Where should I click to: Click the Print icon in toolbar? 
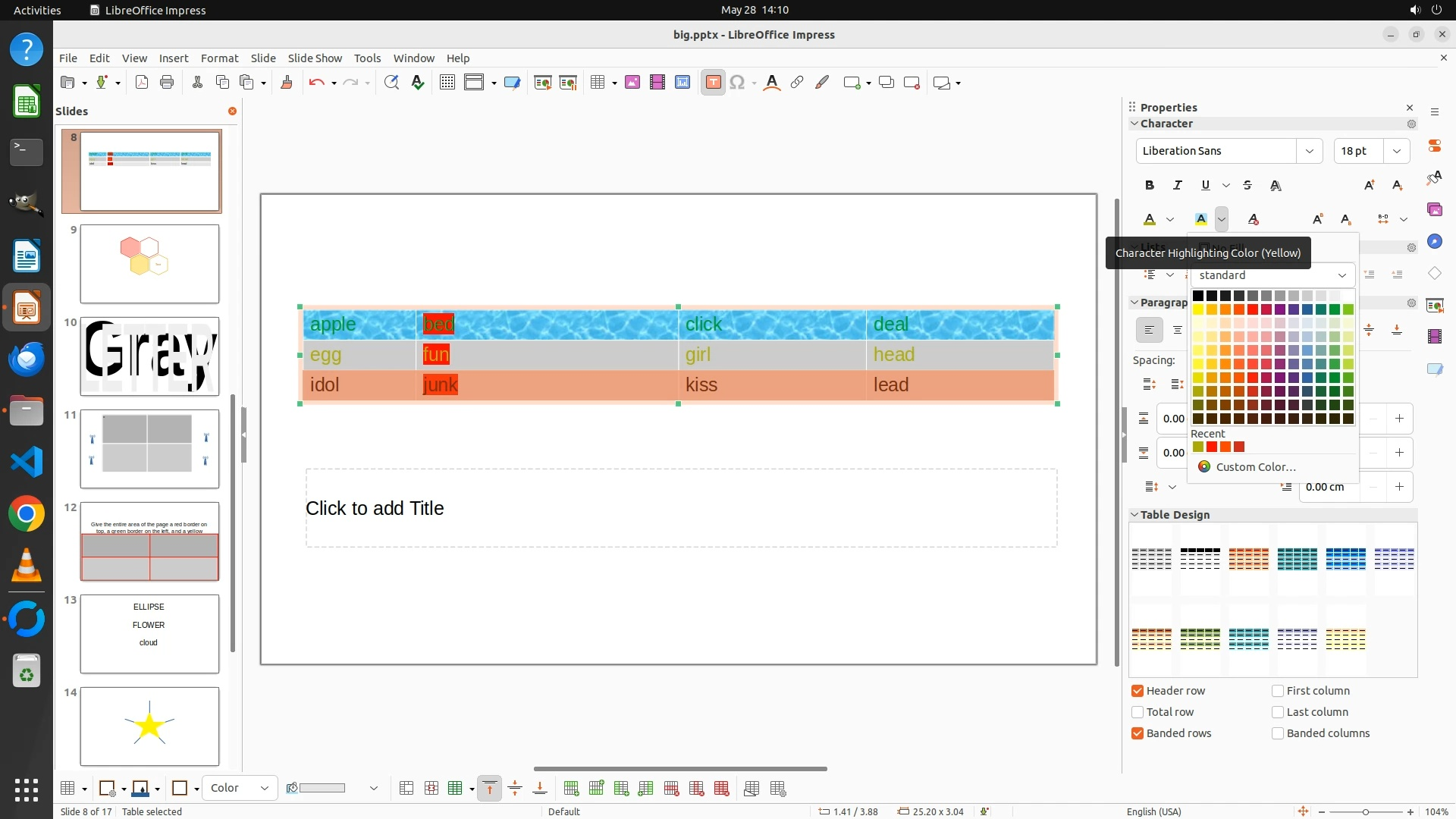tap(167, 83)
